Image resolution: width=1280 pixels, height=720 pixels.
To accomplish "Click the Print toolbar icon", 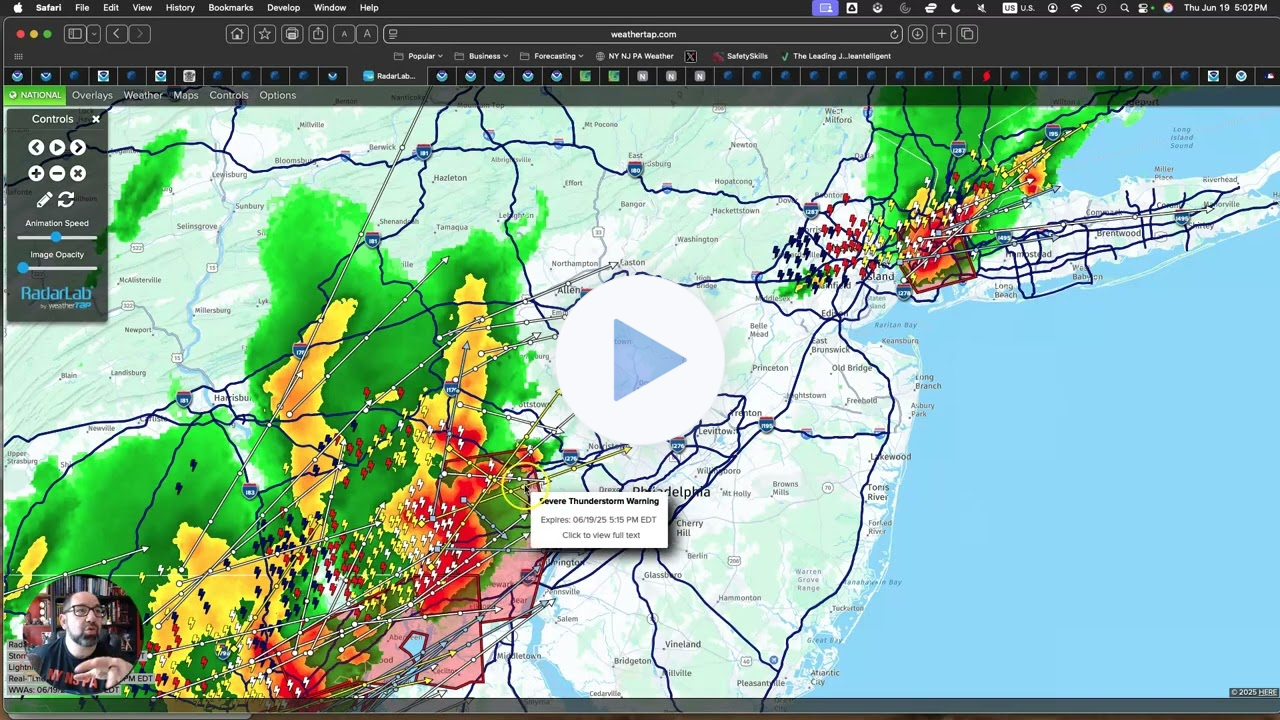I will click(x=292, y=34).
